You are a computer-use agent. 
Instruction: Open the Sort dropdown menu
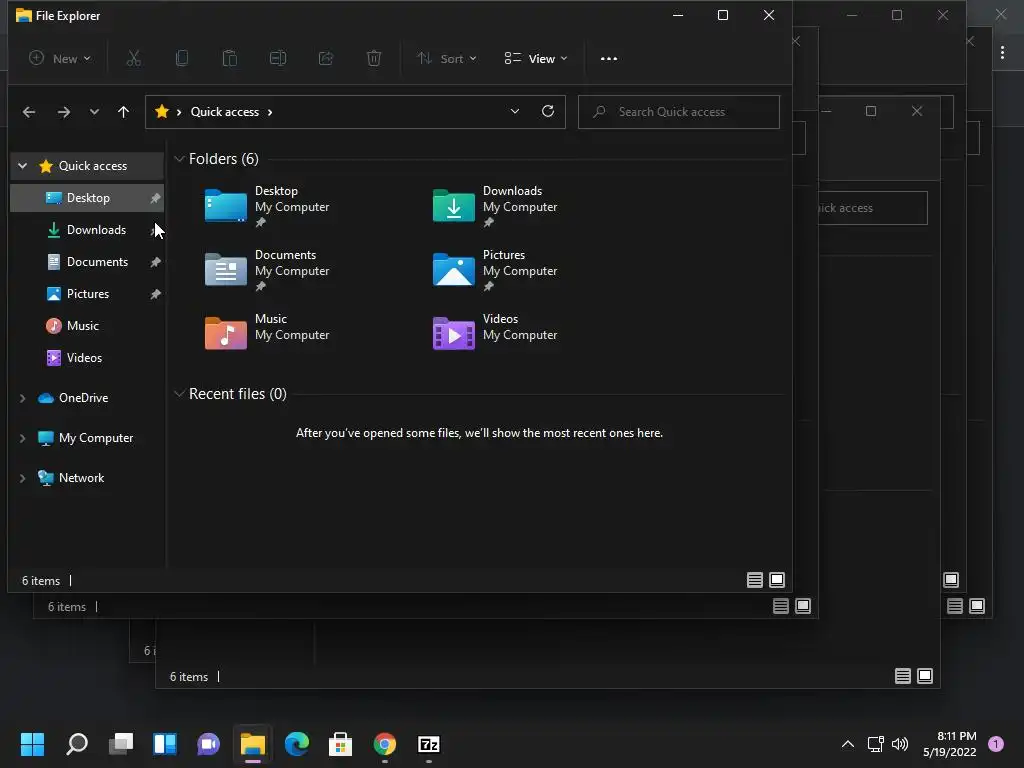pyautogui.click(x=447, y=59)
